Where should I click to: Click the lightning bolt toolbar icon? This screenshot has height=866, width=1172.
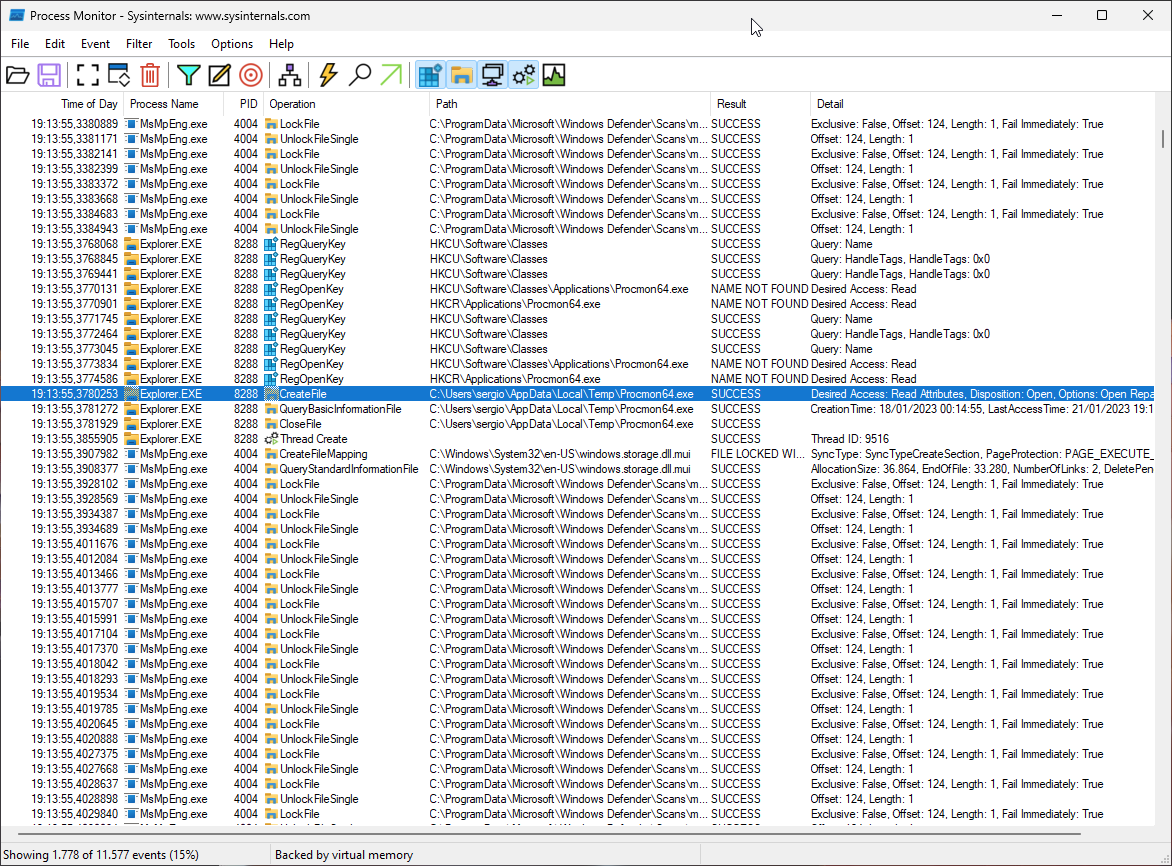328,75
